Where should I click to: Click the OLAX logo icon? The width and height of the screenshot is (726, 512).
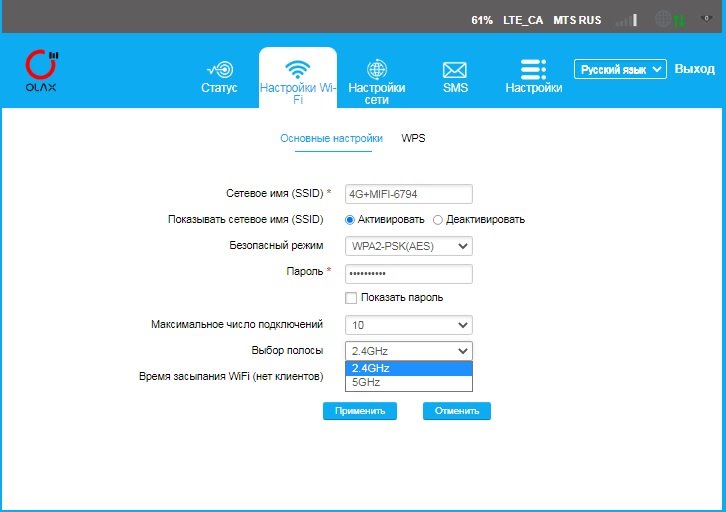coord(42,68)
